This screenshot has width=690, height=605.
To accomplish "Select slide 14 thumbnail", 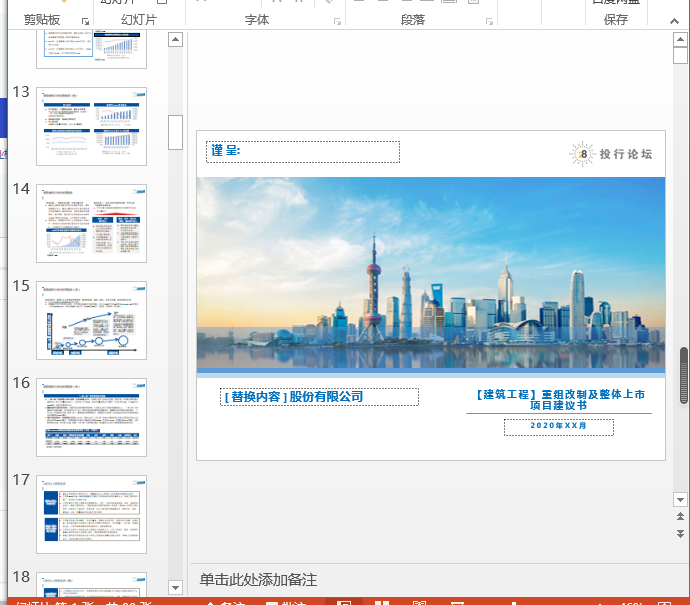I will [x=92, y=224].
